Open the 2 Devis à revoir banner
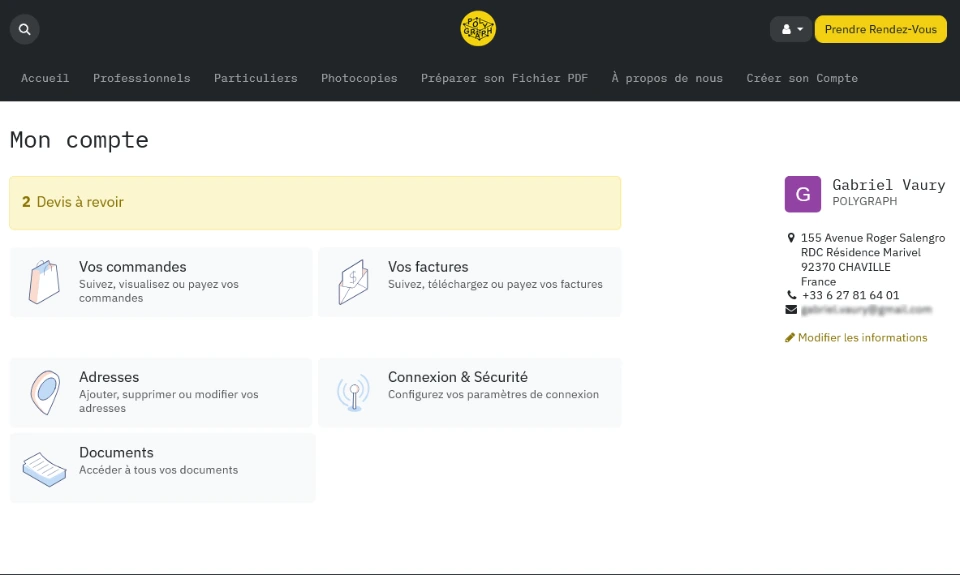This screenshot has width=960, height=575. pyautogui.click(x=315, y=203)
